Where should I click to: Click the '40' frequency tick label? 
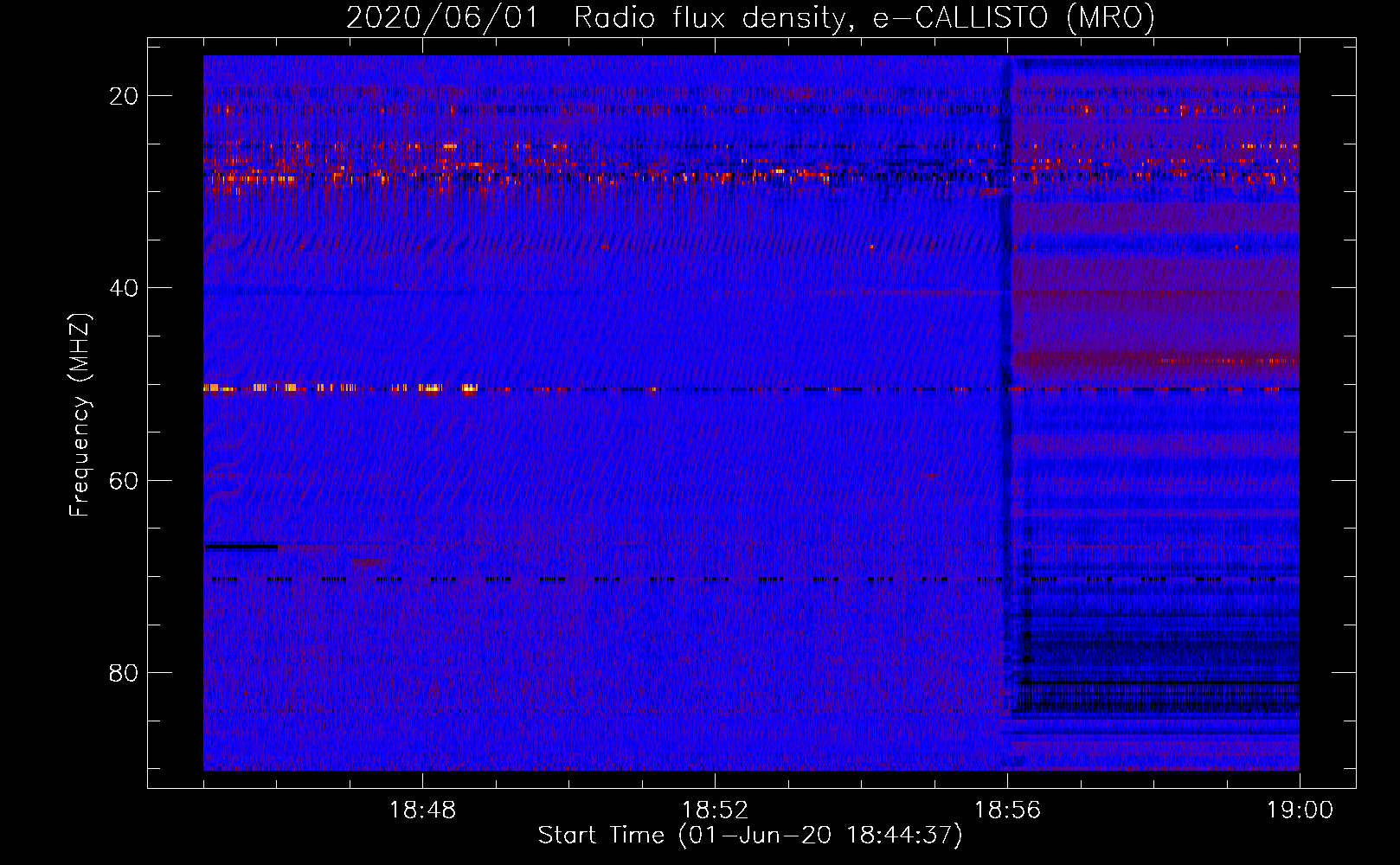tap(125, 288)
